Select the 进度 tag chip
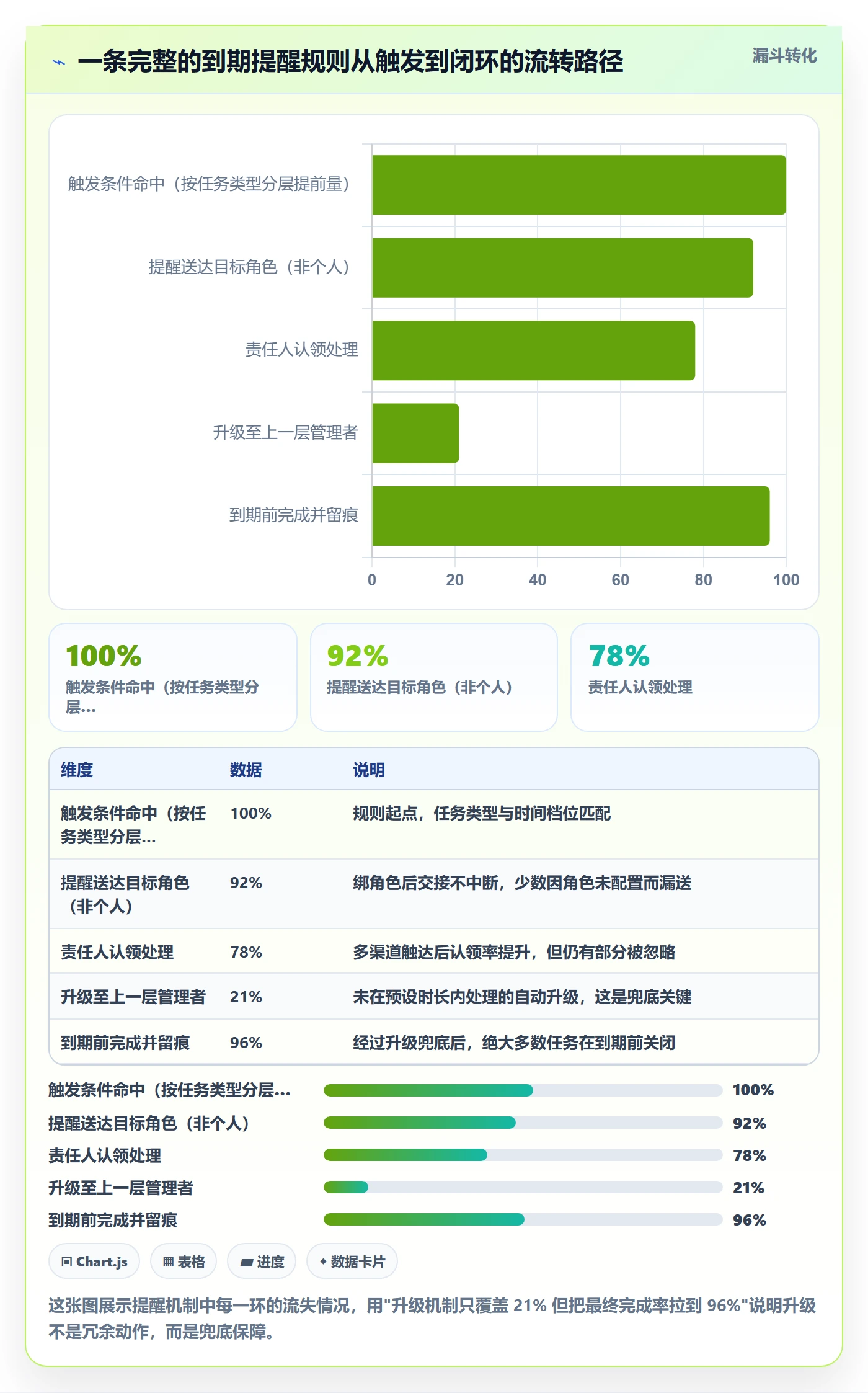The image size is (868, 1393). click(x=262, y=1262)
